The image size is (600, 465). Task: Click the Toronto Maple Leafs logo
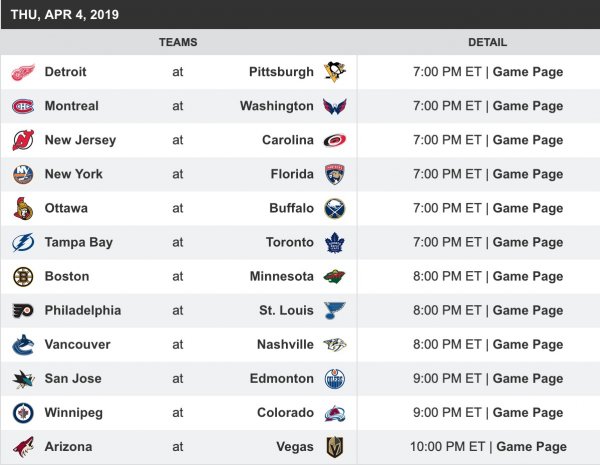pyautogui.click(x=334, y=242)
